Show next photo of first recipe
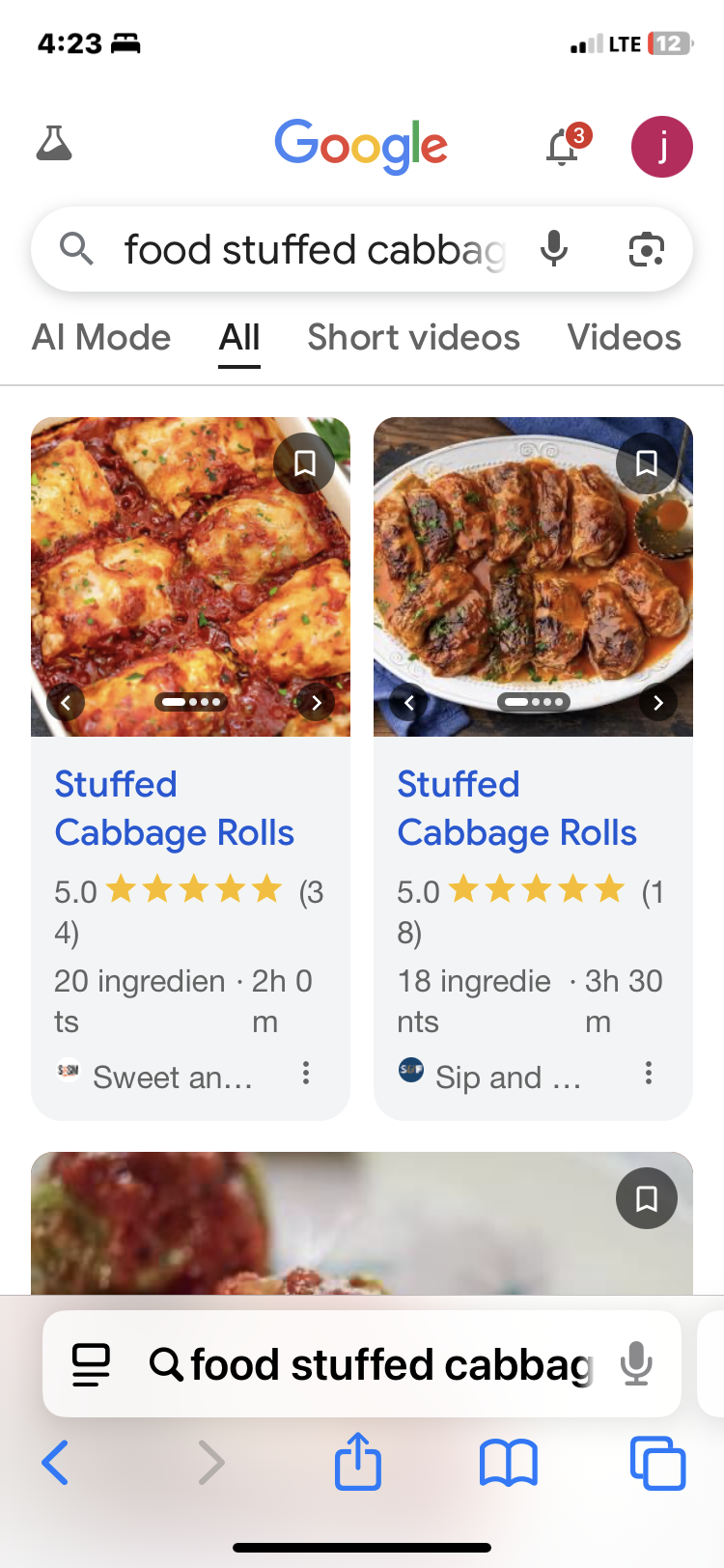Viewport: 724px width, 1568px height. click(x=316, y=702)
